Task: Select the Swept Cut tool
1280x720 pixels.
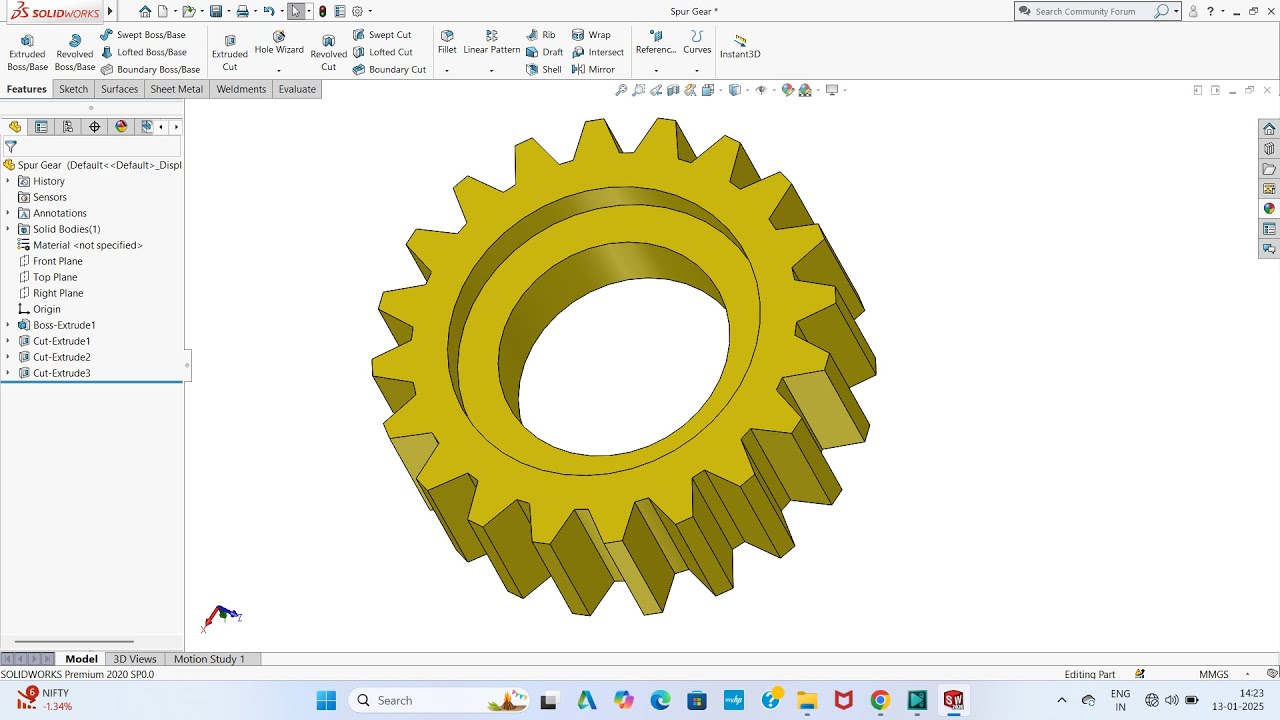Action: (382, 35)
